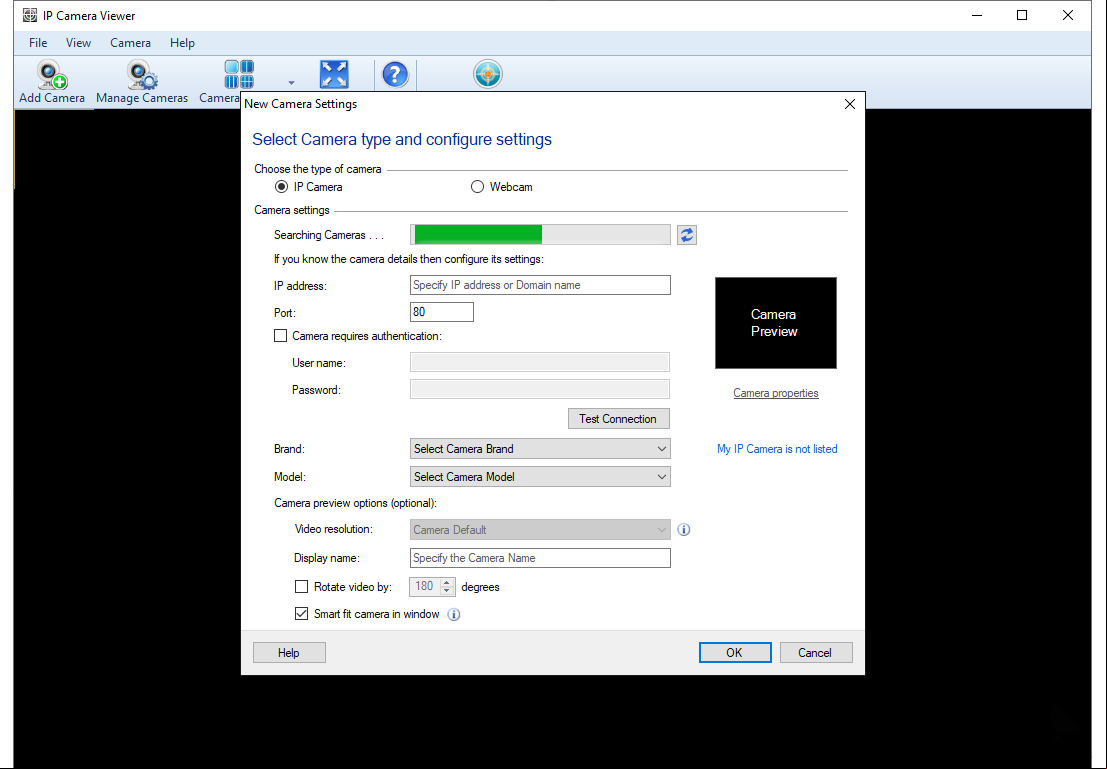
Task: Click the orange target icon in toolbar
Action: [488, 74]
